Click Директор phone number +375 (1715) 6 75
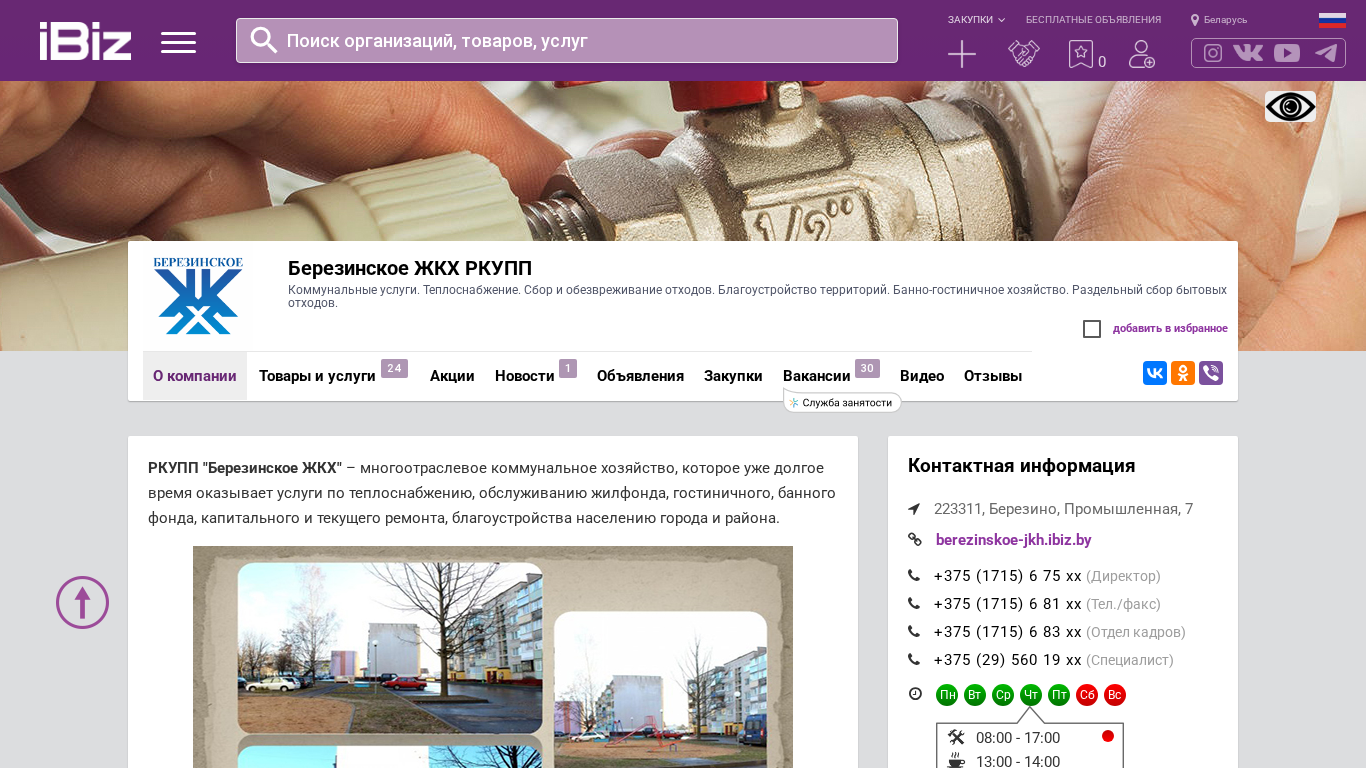Image resolution: width=1366 pixels, height=768 pixels. pyautogui.click(x=1008, y=576)
